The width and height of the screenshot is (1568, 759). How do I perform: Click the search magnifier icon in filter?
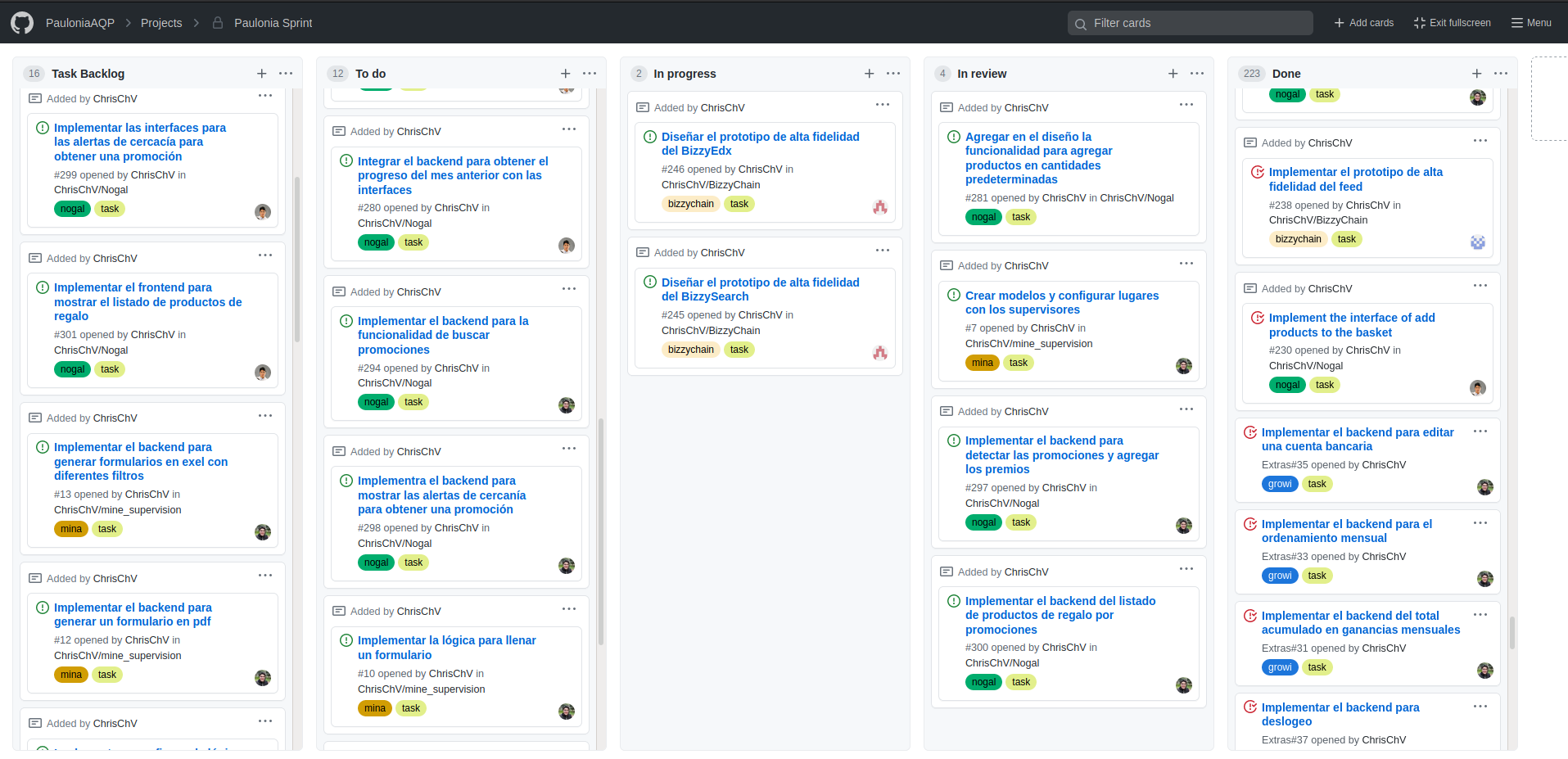click(x=1081, y=24)
